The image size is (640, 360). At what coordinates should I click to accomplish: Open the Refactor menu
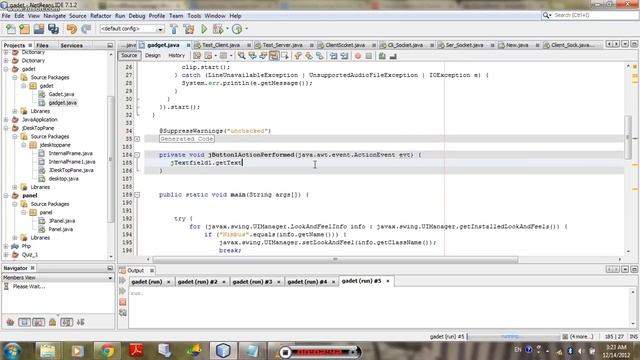100,16
